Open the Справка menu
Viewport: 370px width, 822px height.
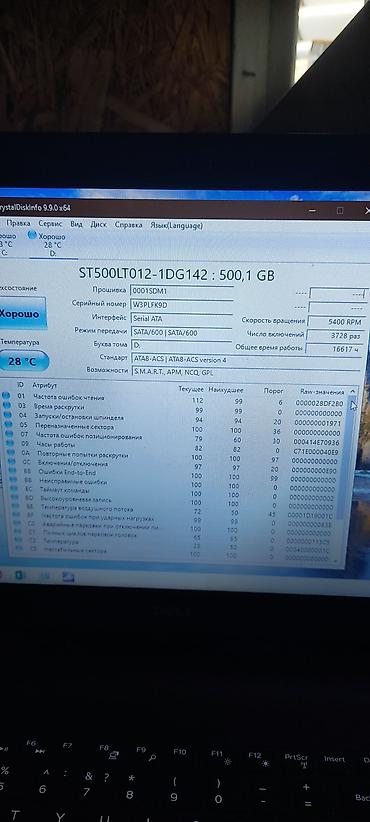(128, 225)
